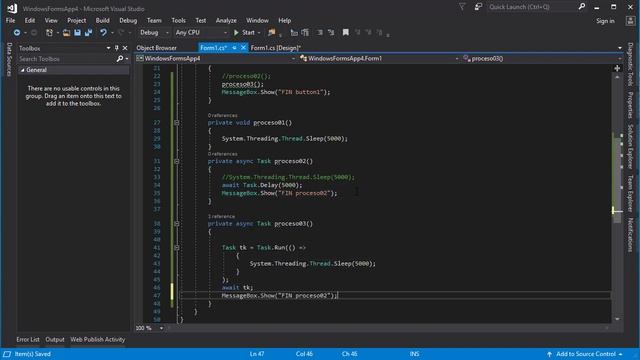Toggle pin on the Form1.cs tab
This screenshot has width=640, height=360.
[x=234, y=48]
